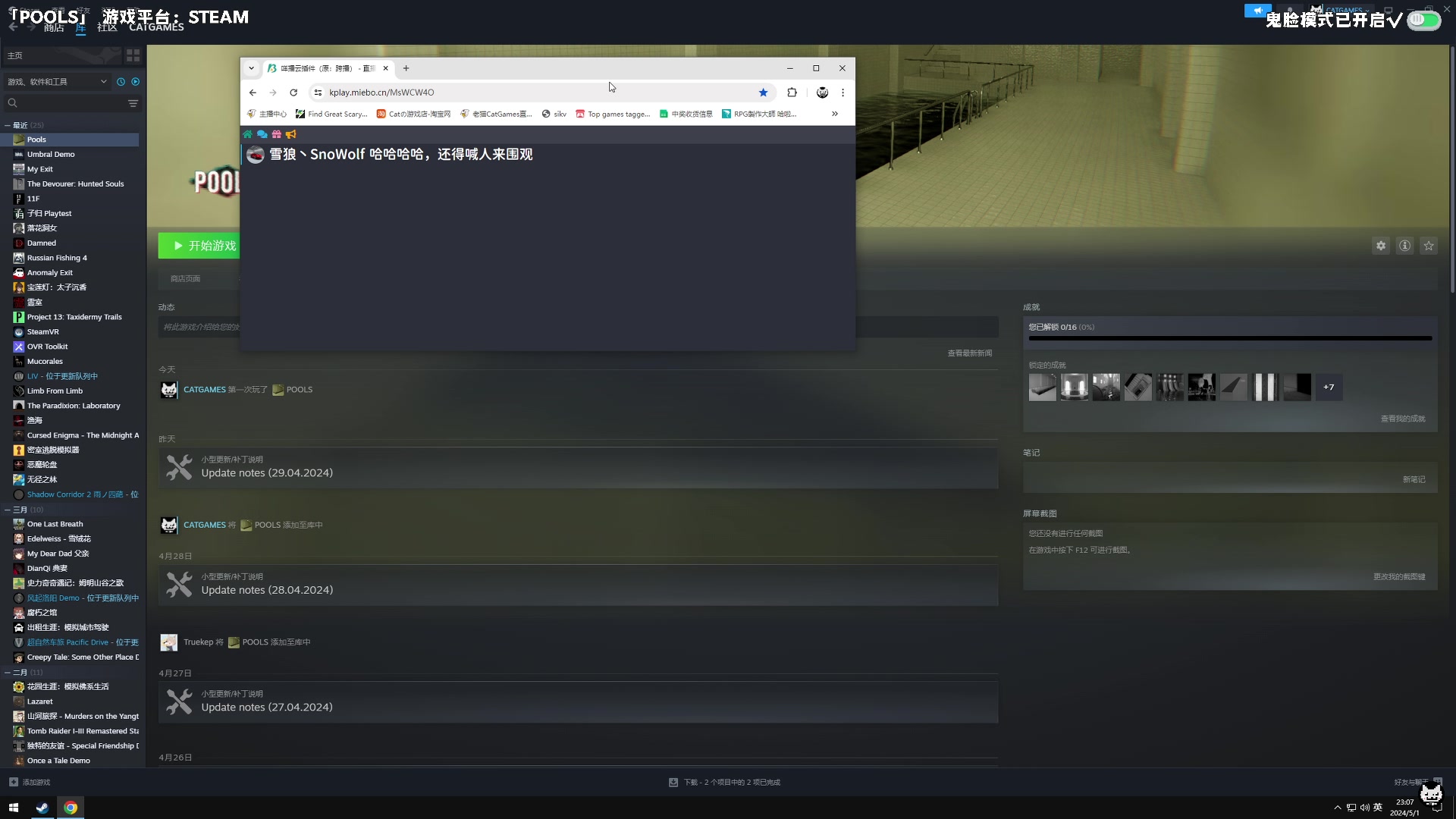1456x819 pixels.
Task: Open advanced filter options in library sidebar
Action: [x=133, y=103]
